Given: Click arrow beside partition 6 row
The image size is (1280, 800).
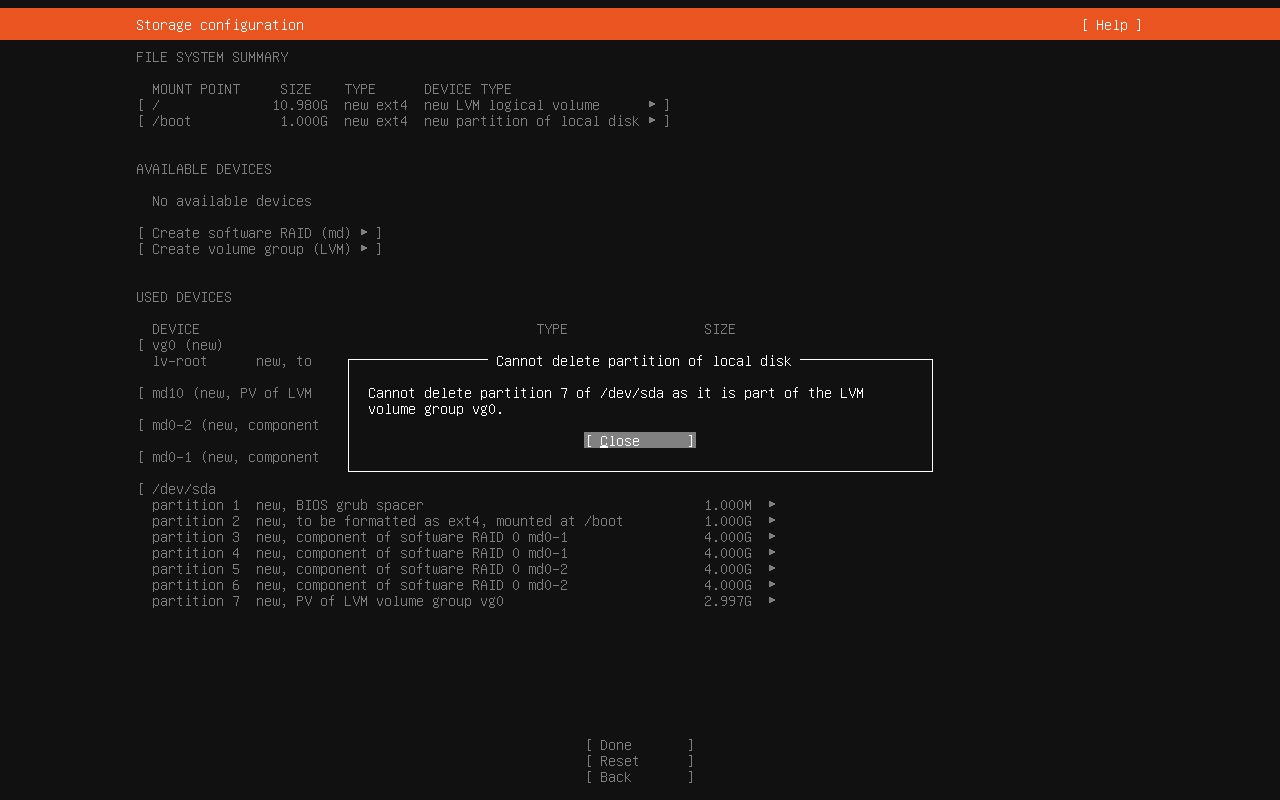Looking at the screenshot, I should click(772, 585).
